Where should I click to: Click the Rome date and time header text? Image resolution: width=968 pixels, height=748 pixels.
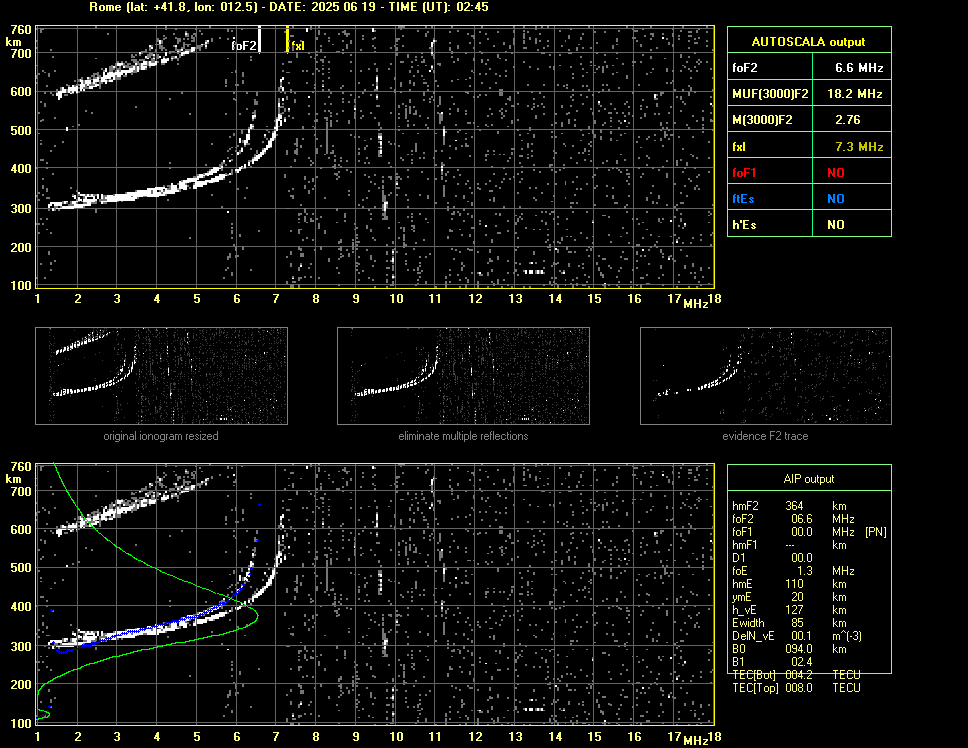pos(289,7)
